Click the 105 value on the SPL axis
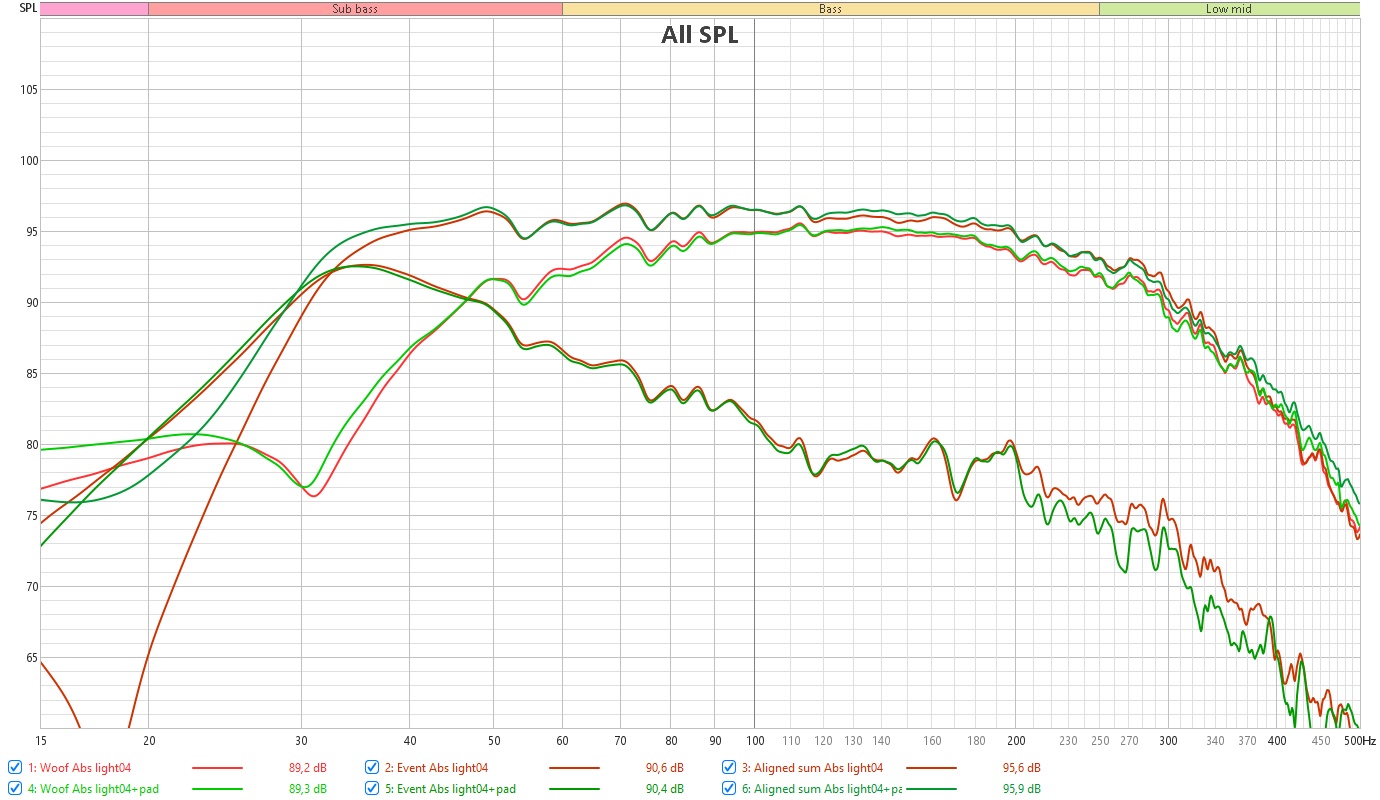This screenshot has height=800, width=1380. [x=28, y=90]
